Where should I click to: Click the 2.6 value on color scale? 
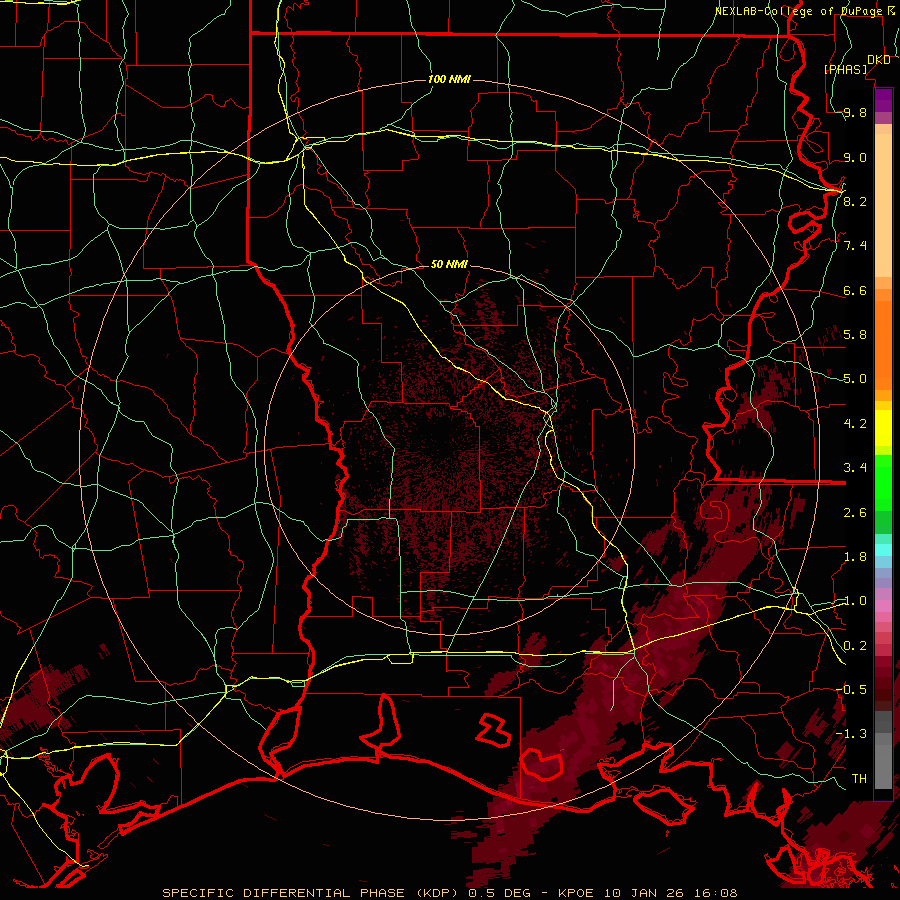coord(855,513)
